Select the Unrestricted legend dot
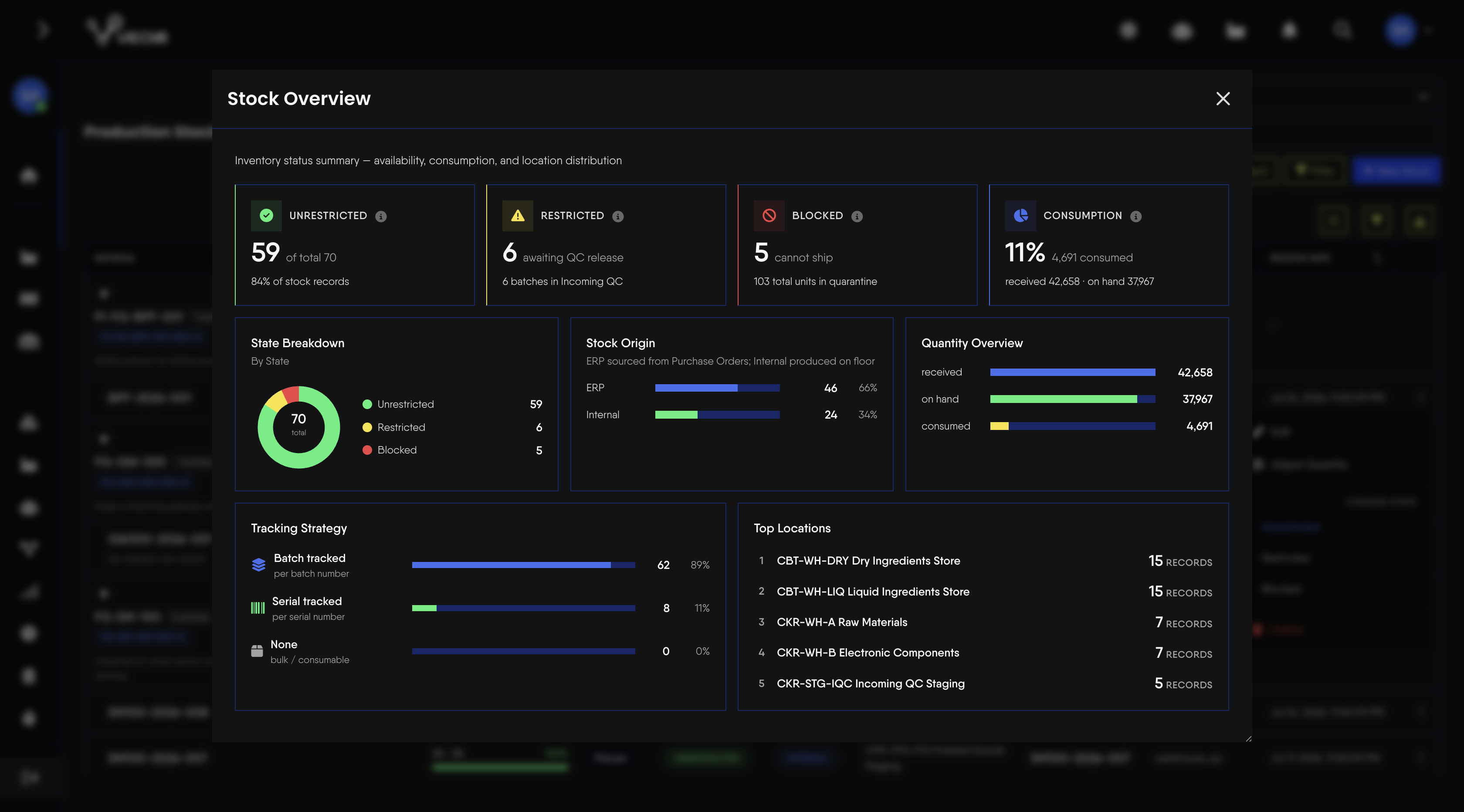1464x812 pixels. pyautogui.click(x=367, y=404)
